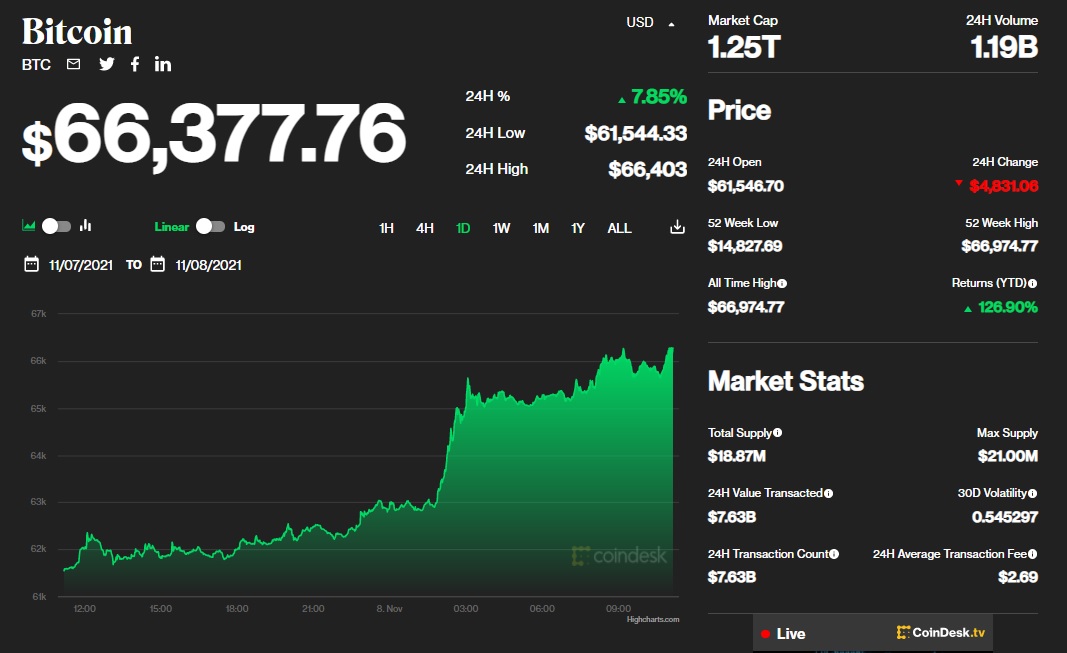Click the Market Stats heading
Viewport: 1067px width, 653px height.
point(786,381)
